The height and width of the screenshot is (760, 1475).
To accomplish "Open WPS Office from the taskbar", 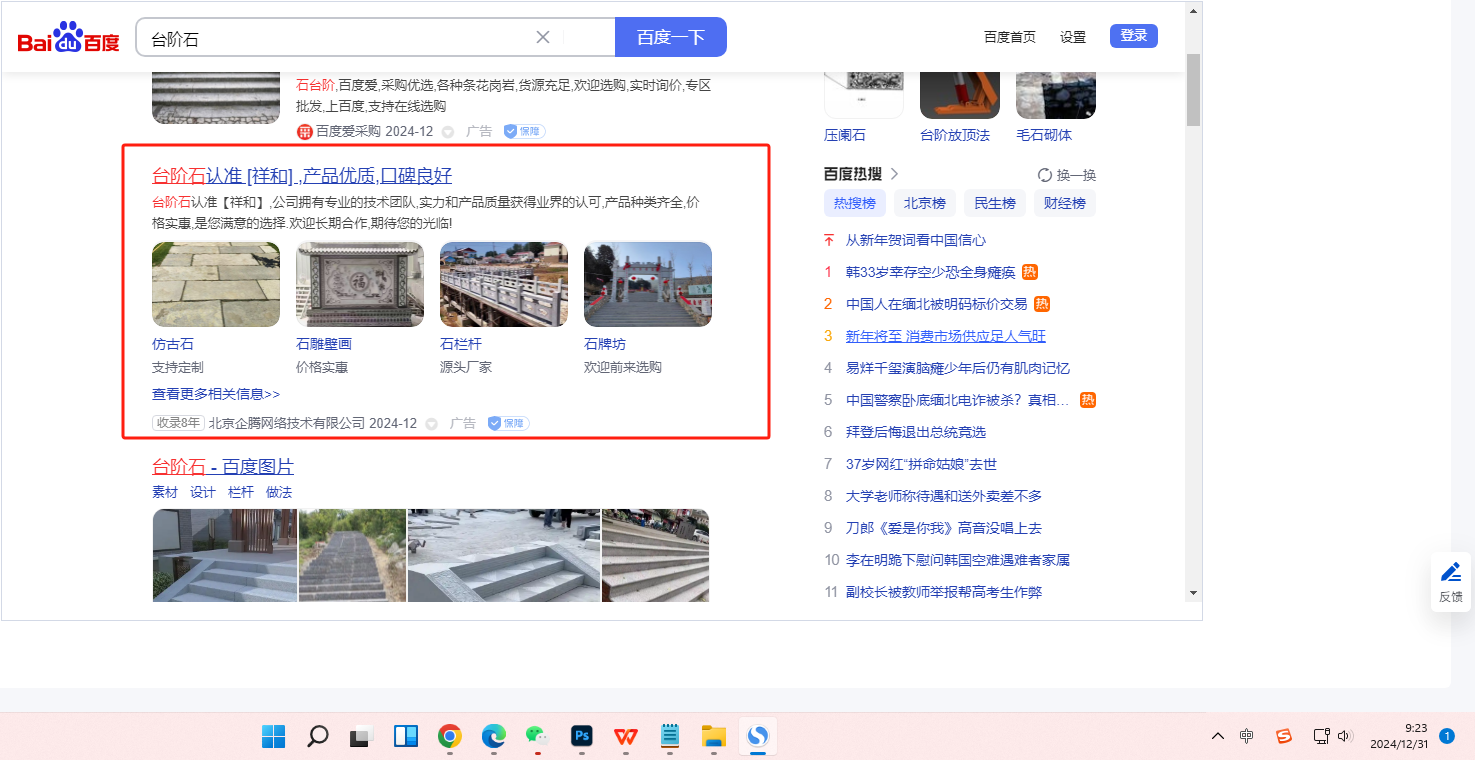I will point(626,737).
